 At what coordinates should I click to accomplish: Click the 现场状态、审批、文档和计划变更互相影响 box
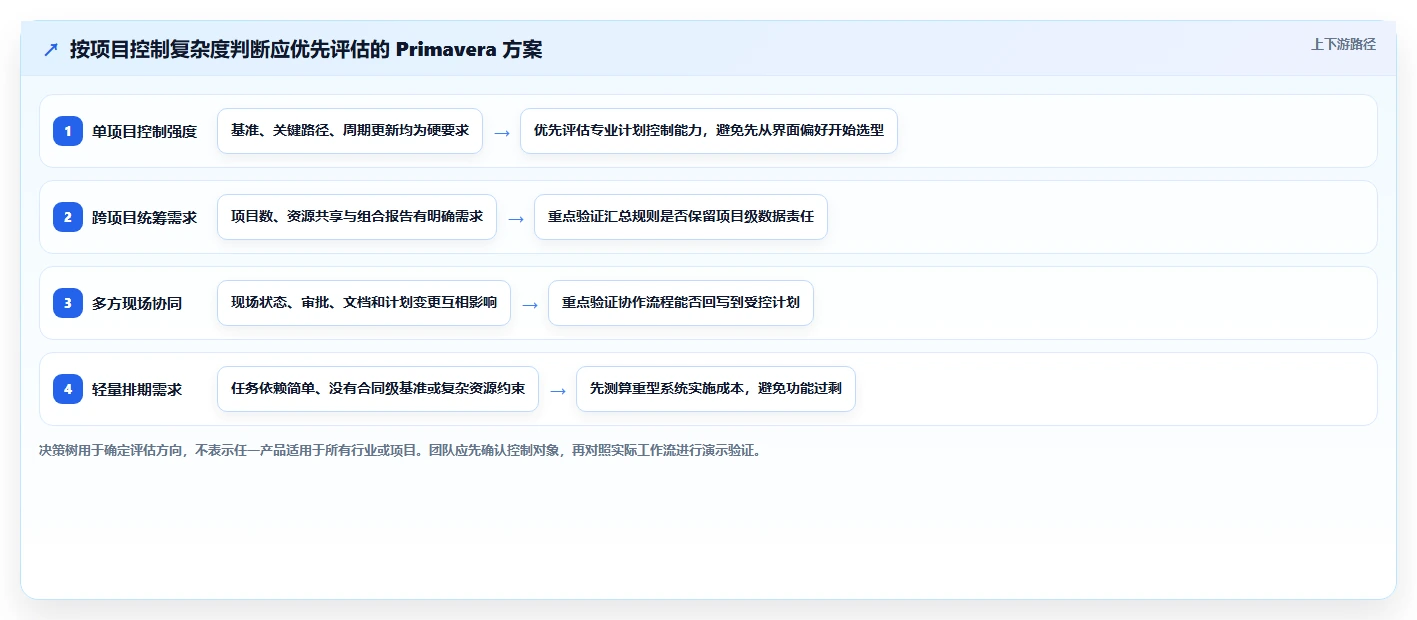click(x=364, y=303)
